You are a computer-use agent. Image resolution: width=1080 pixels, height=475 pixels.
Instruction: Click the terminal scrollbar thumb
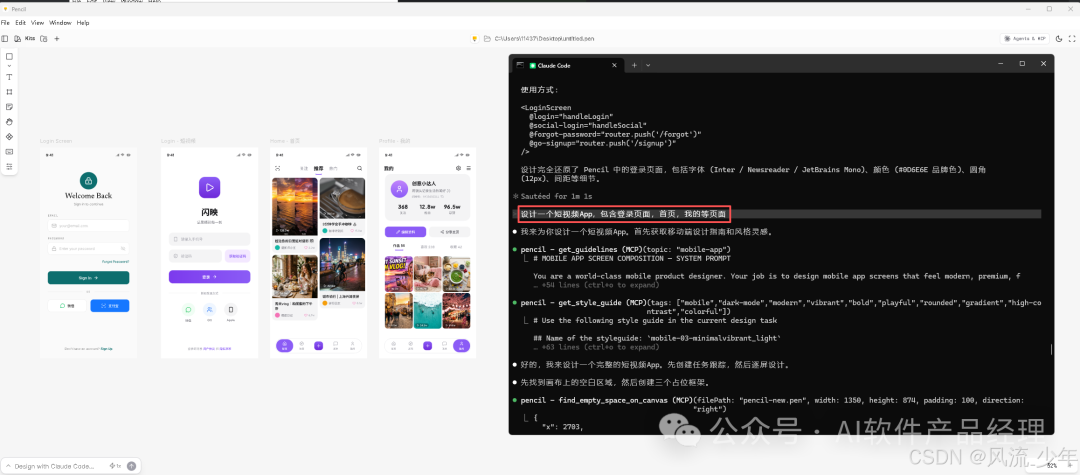(x=1051, y=349)
